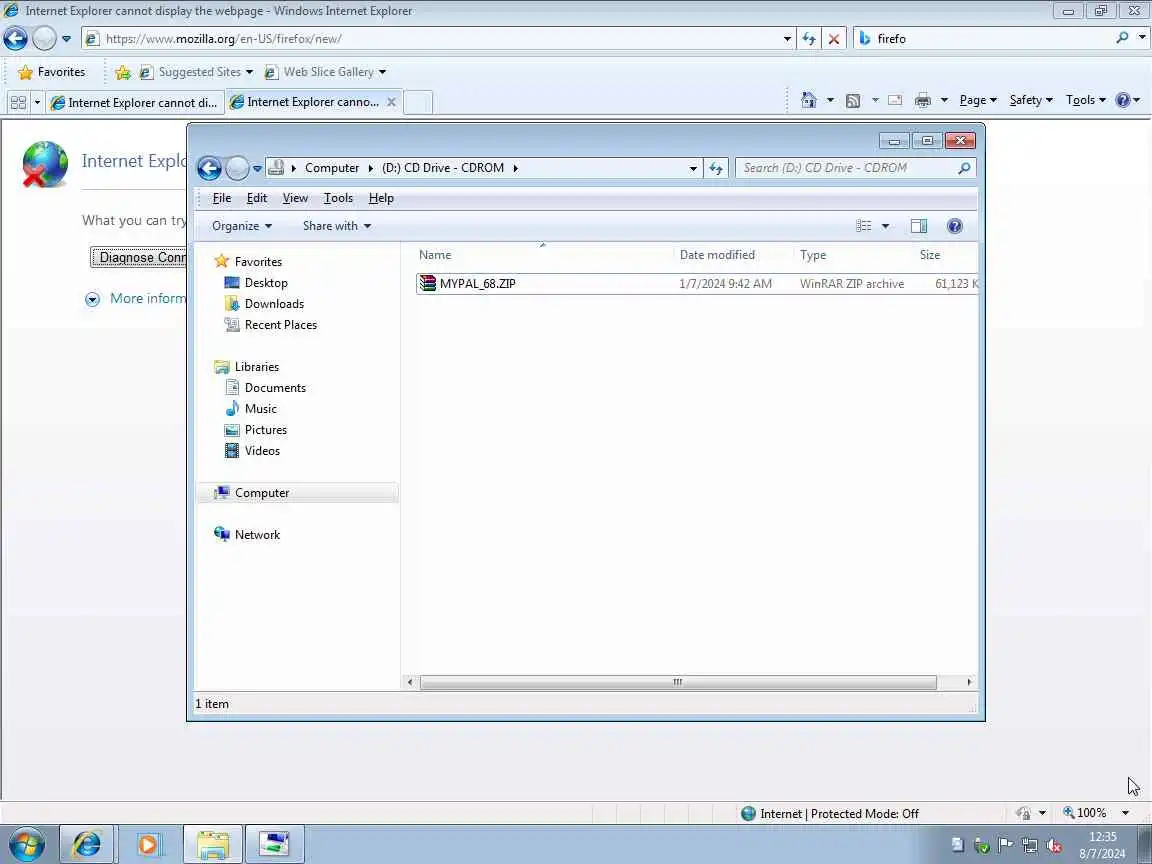Click the IE RSS feeds icon
1152x864 pixels.
[x=853, y=101]
